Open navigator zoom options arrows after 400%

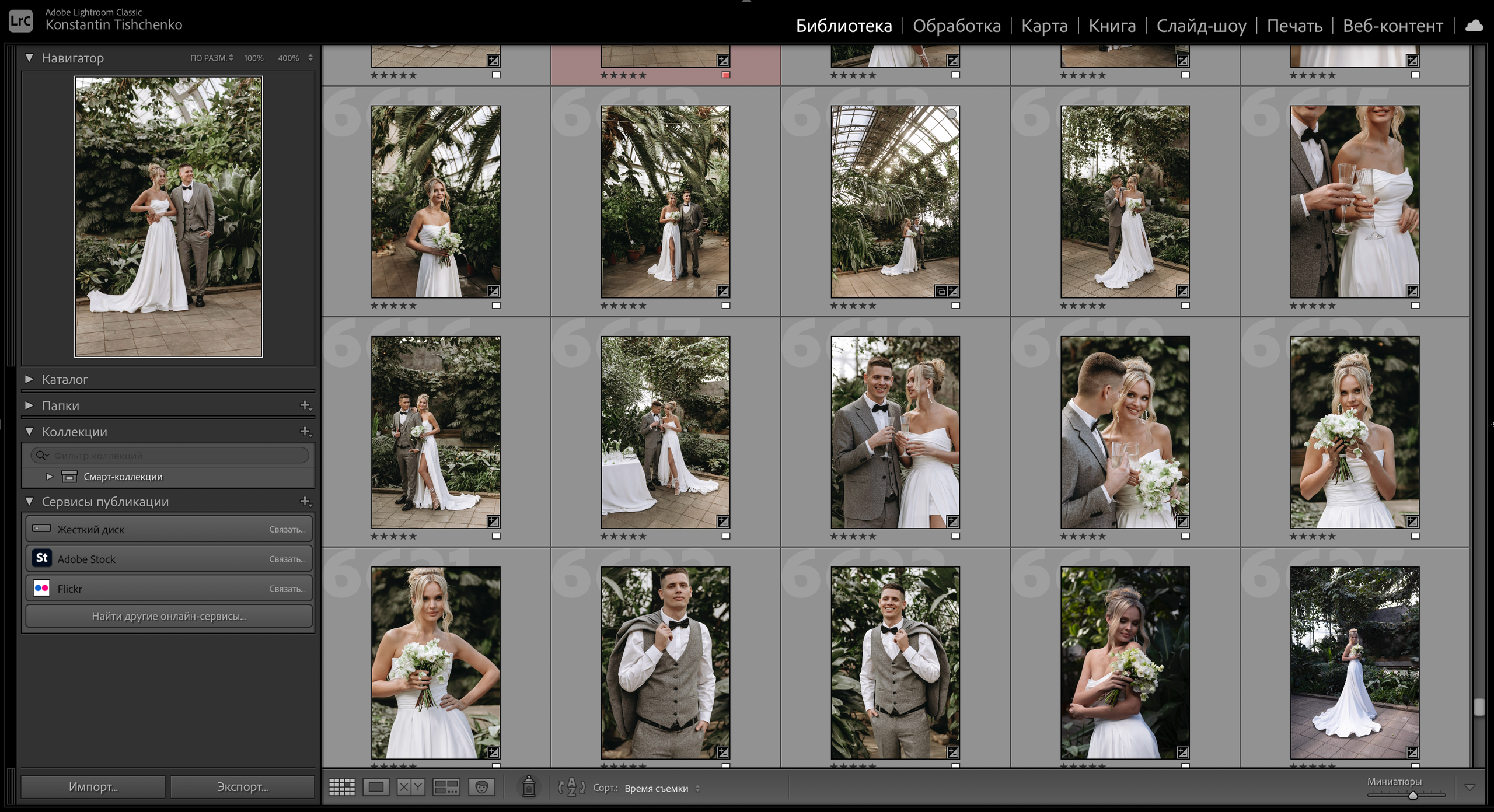click(310, 58)
